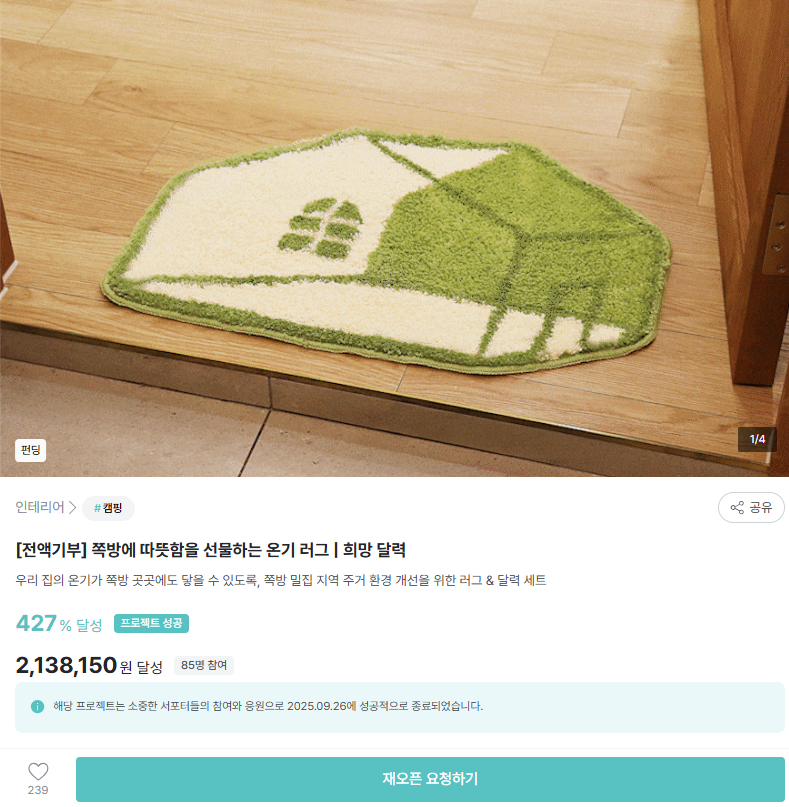
Task: Click the green house rug photo
Action: point(387,251)
